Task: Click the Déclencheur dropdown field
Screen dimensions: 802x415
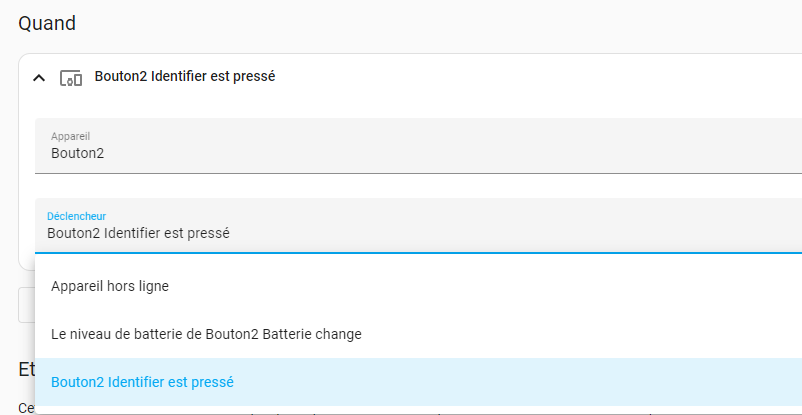Action: pos(400,226)
